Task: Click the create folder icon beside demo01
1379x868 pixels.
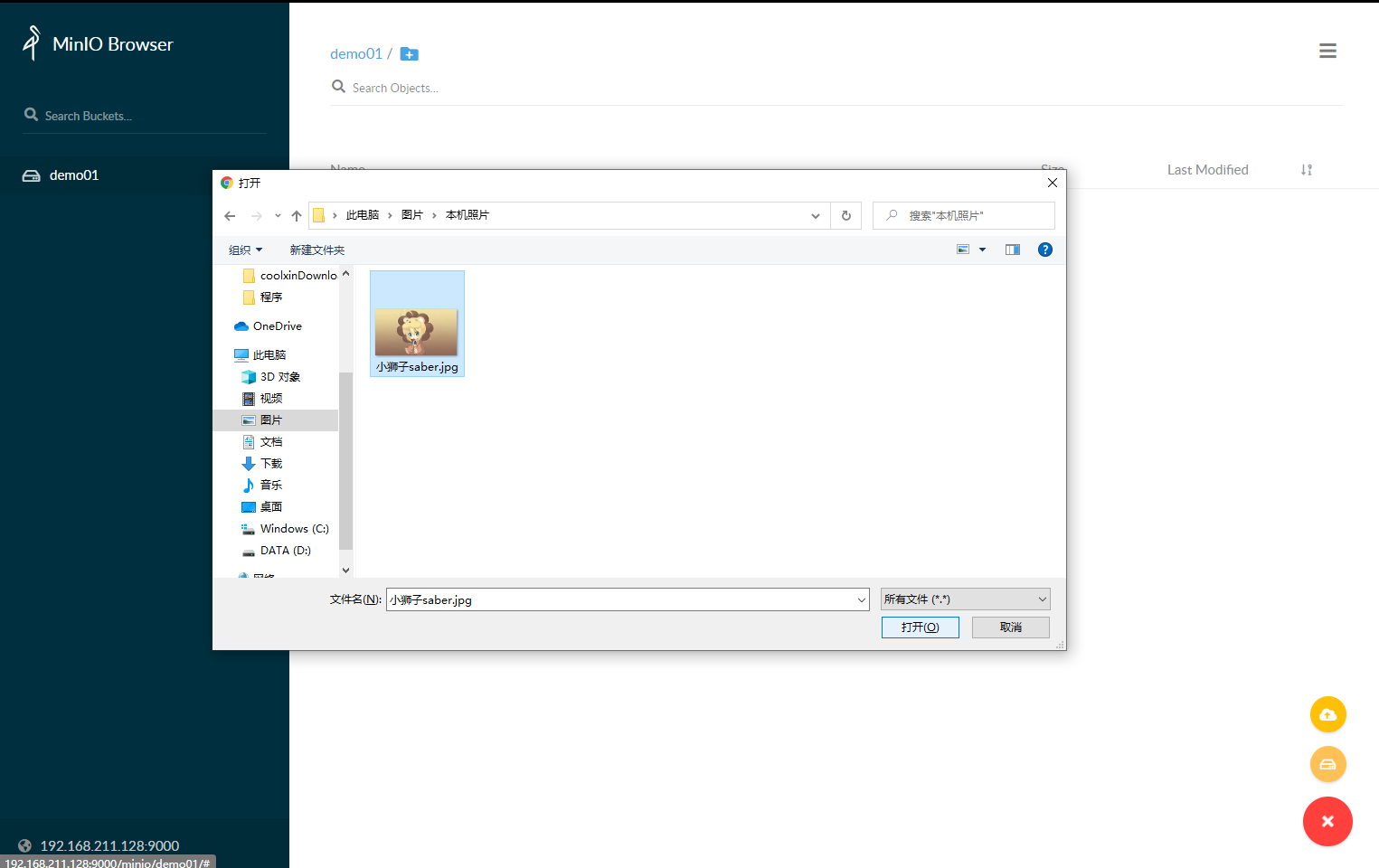Action: pyautogui.click(x=409, y=54)
